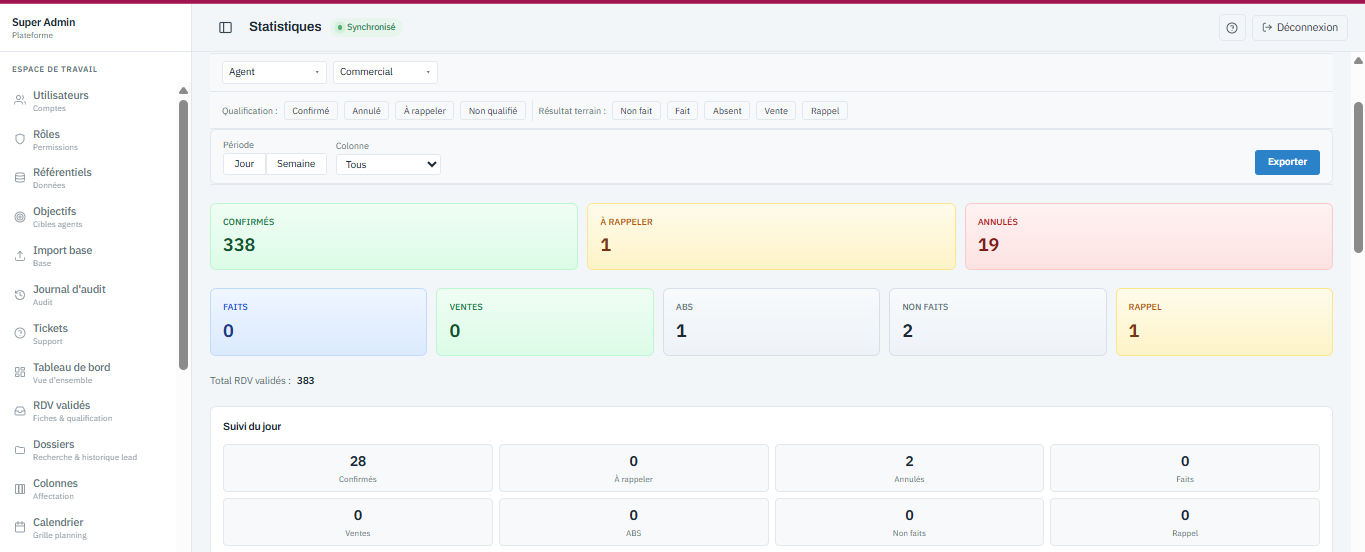Image resolution: width=1365 pixels, height=552 pixels.
Task: Open the Colonne Tous select box
Action: (388, 164)
